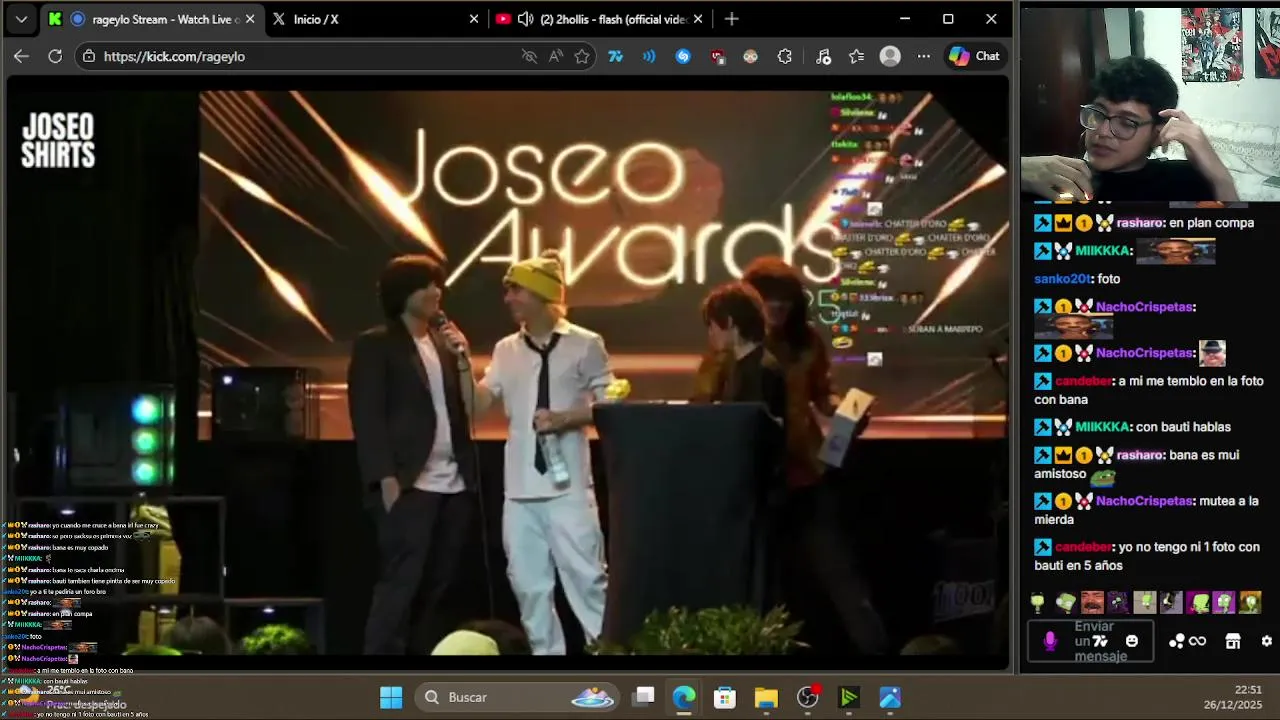1280x720 pixels.
Task: Open the browser tab actions dropdown
Action: (21, 19)
